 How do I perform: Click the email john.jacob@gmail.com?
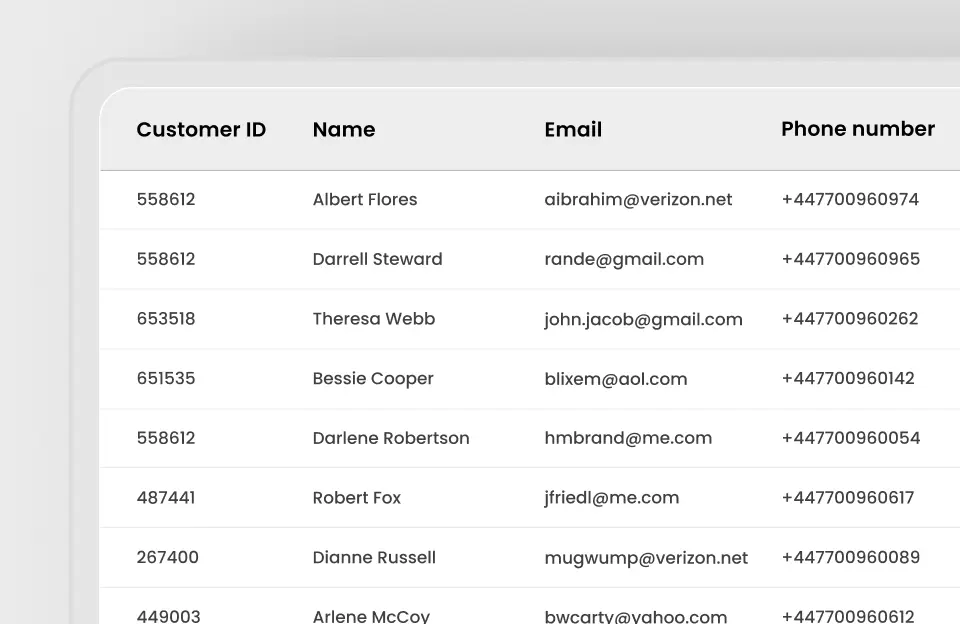(x=643, y=320)
